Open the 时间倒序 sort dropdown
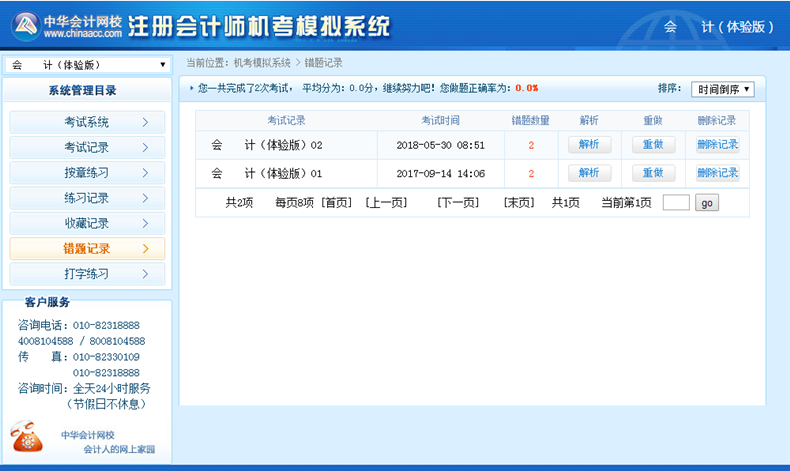Image resolution: width=790 pixels, height=471 pixels. coord(722,89)
